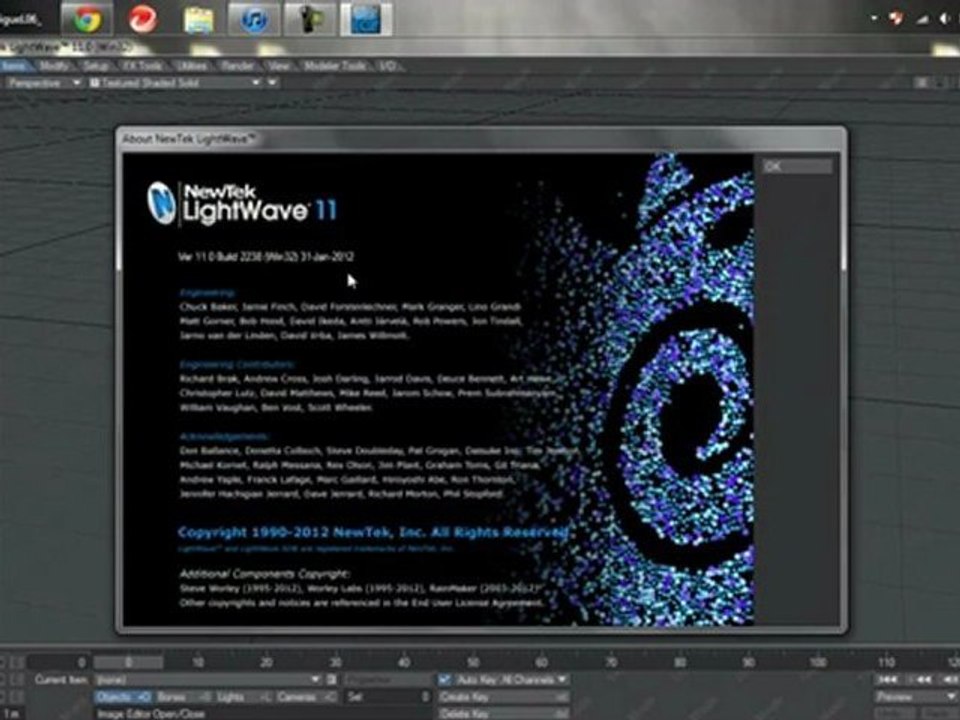Click the previous frame playback control
The image size is (960, 720).
tap(923, 680)
